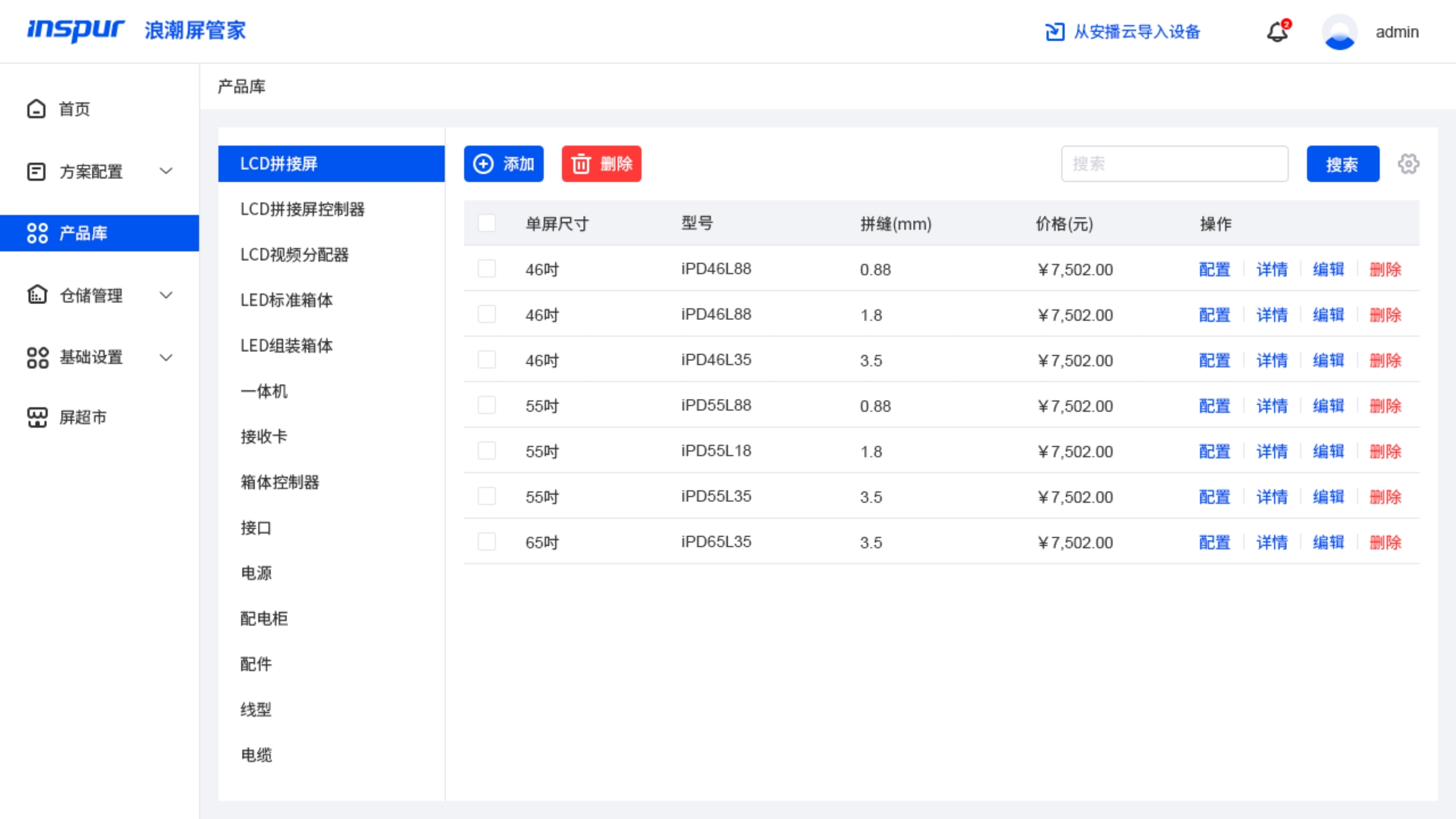The height and width of the screenshot is (819, 1456).
Task: Click in the 搜索 input field
Action: click(x=1174, y=164)
